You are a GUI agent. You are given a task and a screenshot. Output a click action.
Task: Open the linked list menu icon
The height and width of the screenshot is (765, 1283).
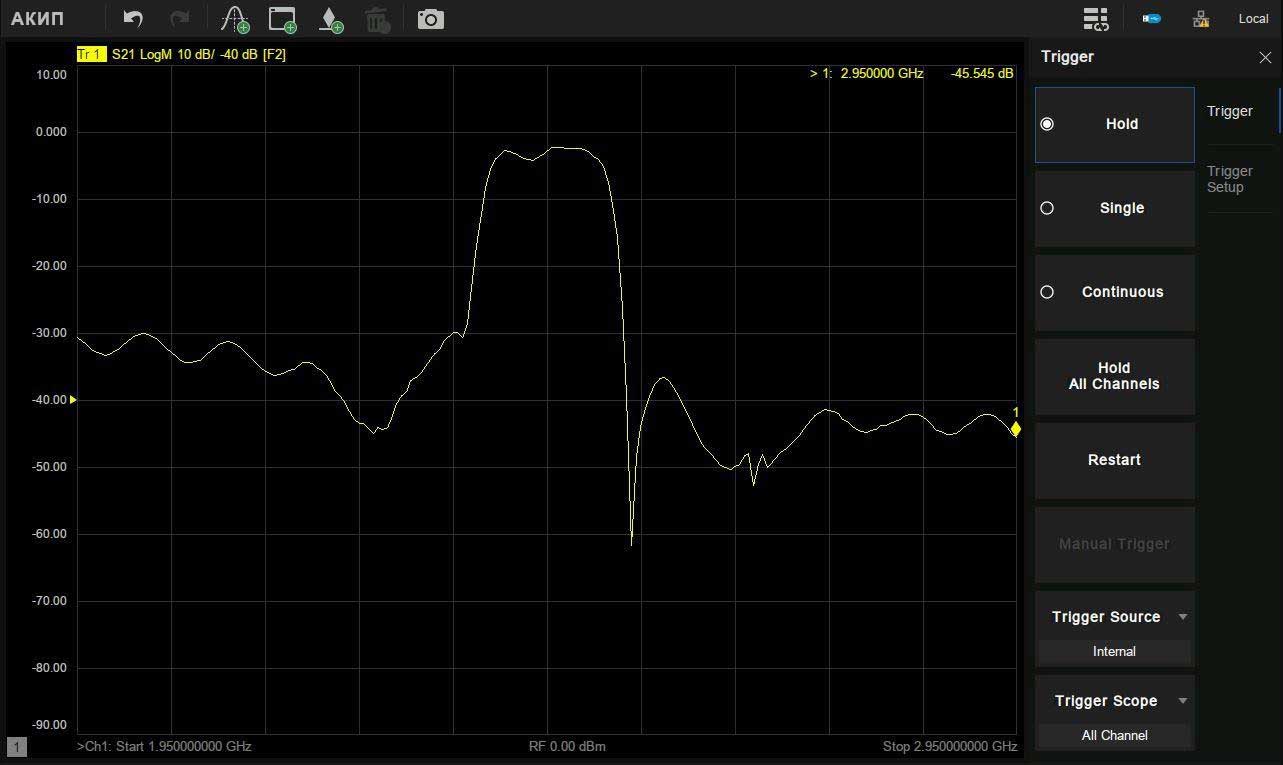pyautogui.click(x=1096, y=19)
